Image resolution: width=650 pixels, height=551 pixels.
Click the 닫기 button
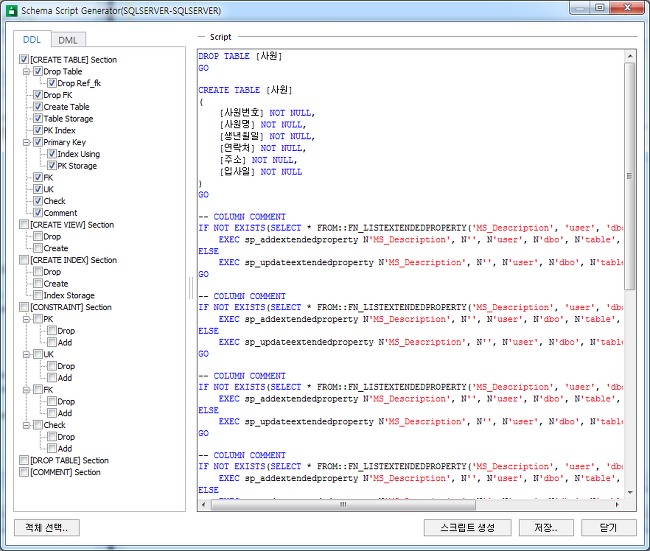coord(609,528)
